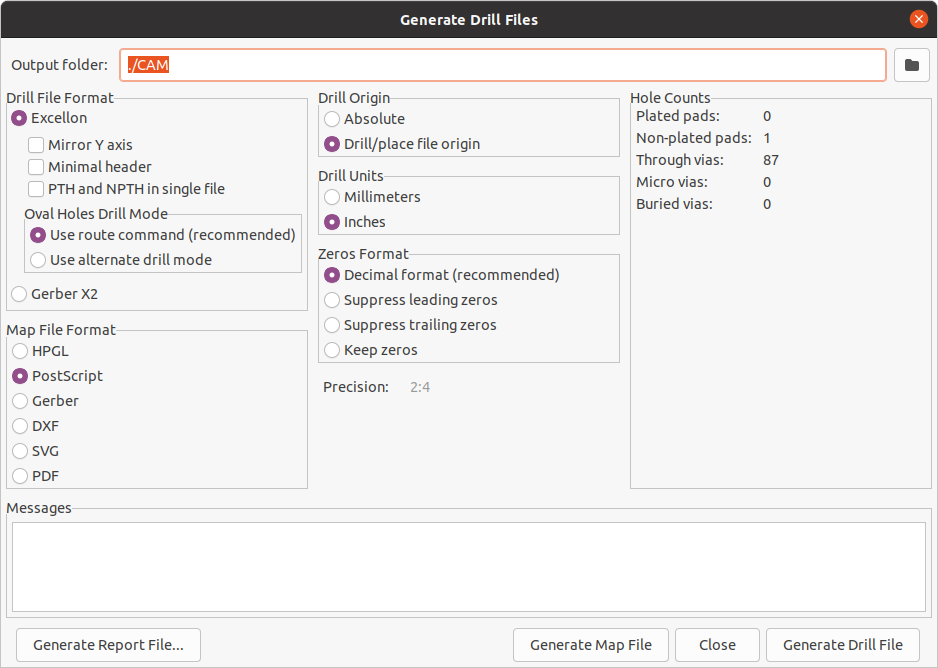Choose Suppress trailing zeros format

(x=331, y=324)
